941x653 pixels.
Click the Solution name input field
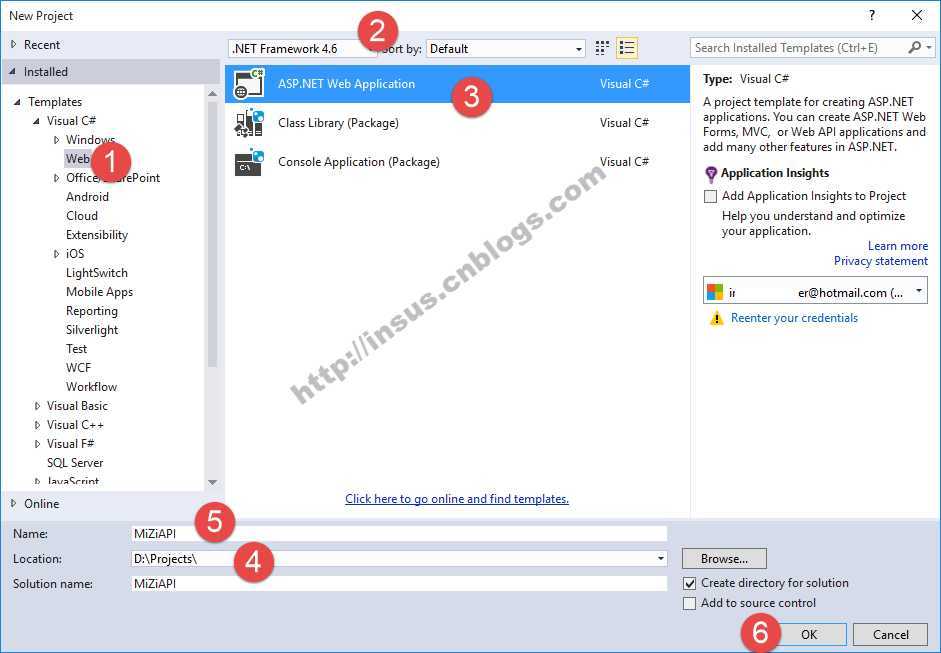tap(399, 583)
